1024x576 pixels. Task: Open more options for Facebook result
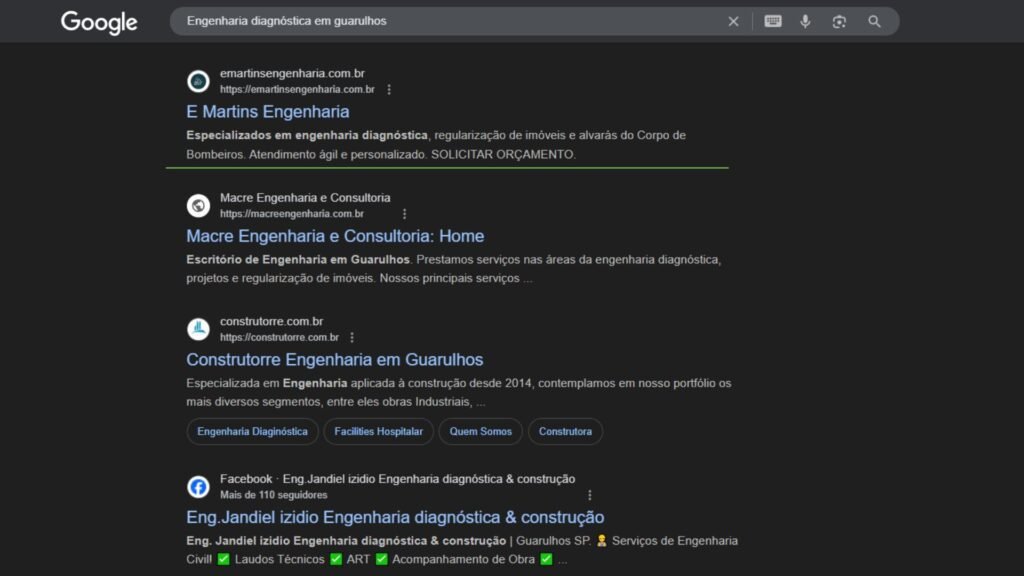590,495
